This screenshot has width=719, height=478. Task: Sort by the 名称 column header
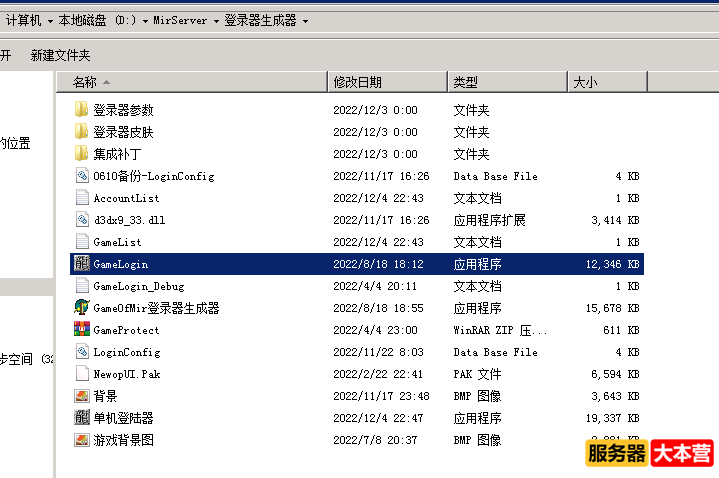click(192, 82)
